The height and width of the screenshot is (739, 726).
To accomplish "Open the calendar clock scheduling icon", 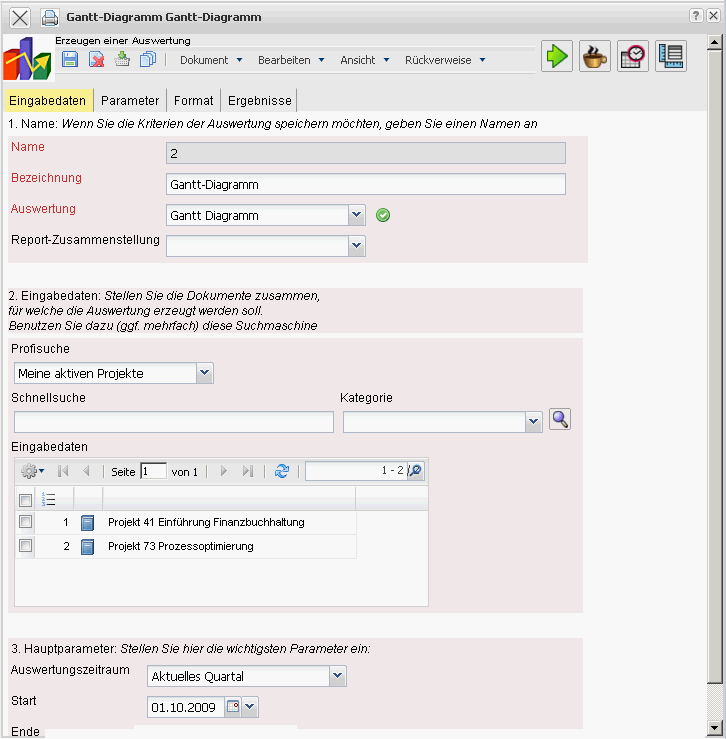I will (633, 57).
